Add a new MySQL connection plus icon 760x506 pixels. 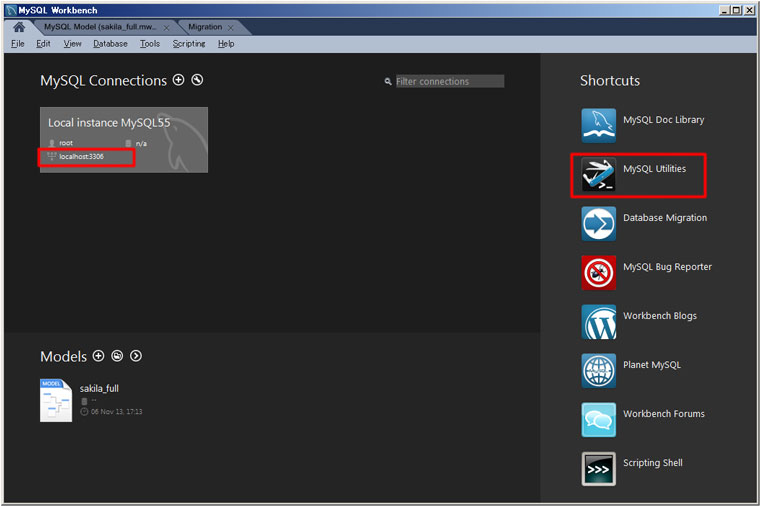point(178,79)
